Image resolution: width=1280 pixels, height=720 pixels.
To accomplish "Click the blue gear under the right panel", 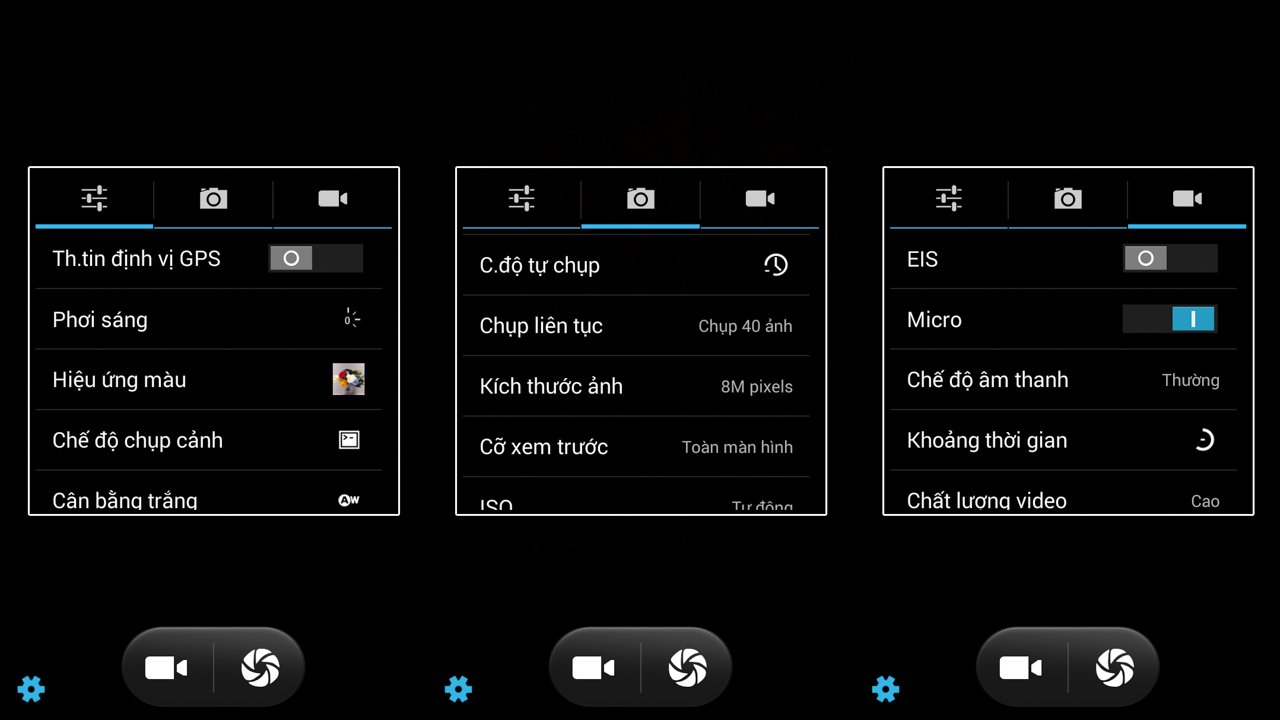I will tap(885, 688).
